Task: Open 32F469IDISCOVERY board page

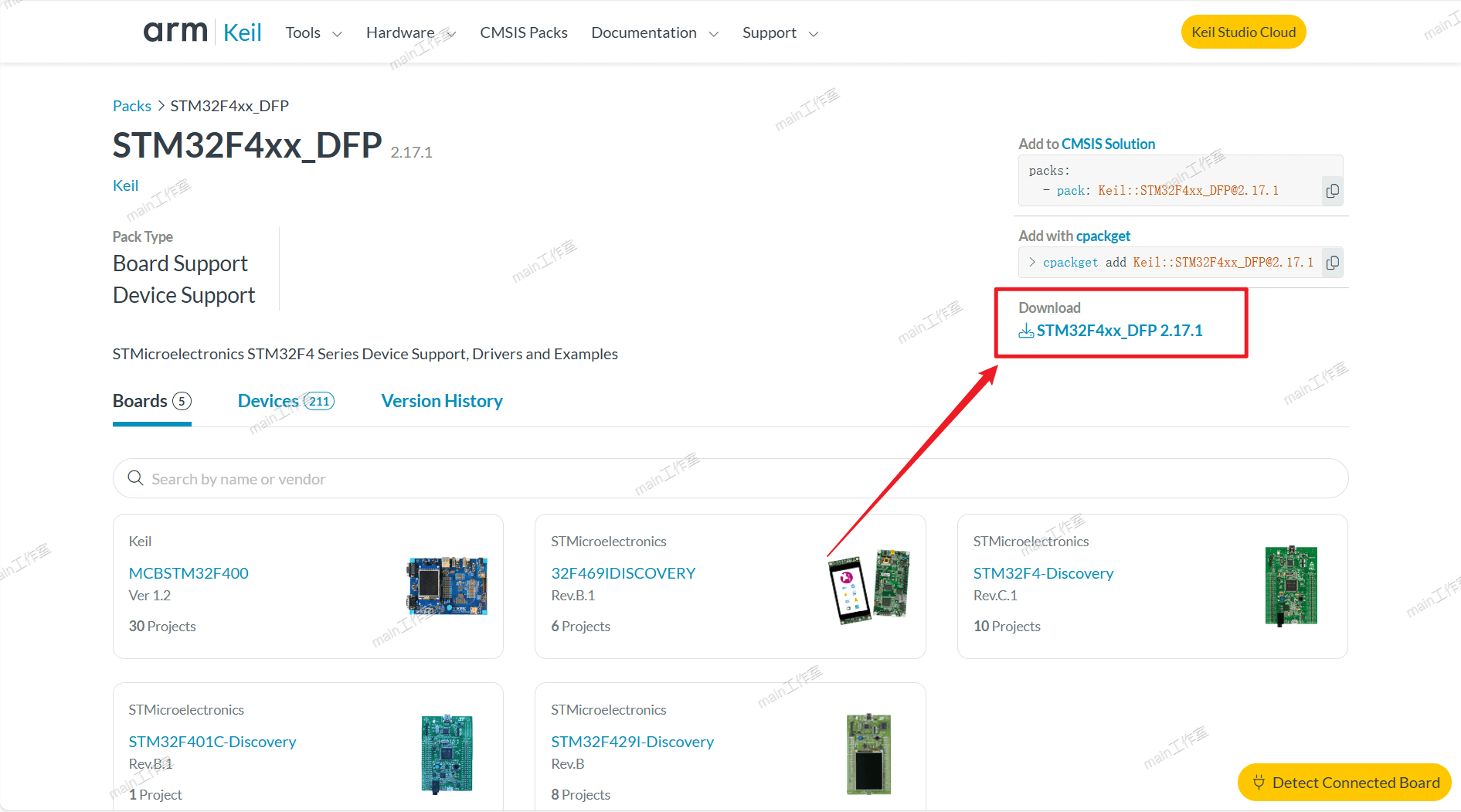Action: [x=623, y=573]
